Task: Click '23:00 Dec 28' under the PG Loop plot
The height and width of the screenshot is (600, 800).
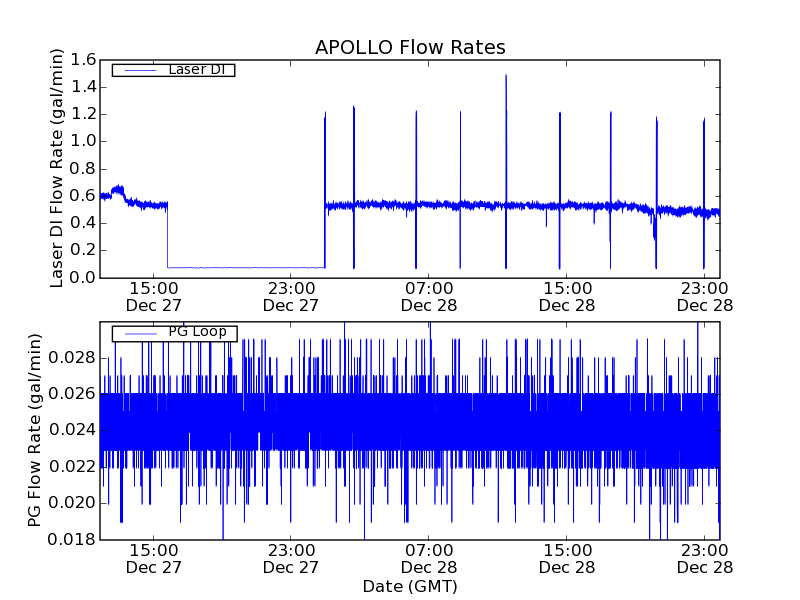Action: (705, 559)
